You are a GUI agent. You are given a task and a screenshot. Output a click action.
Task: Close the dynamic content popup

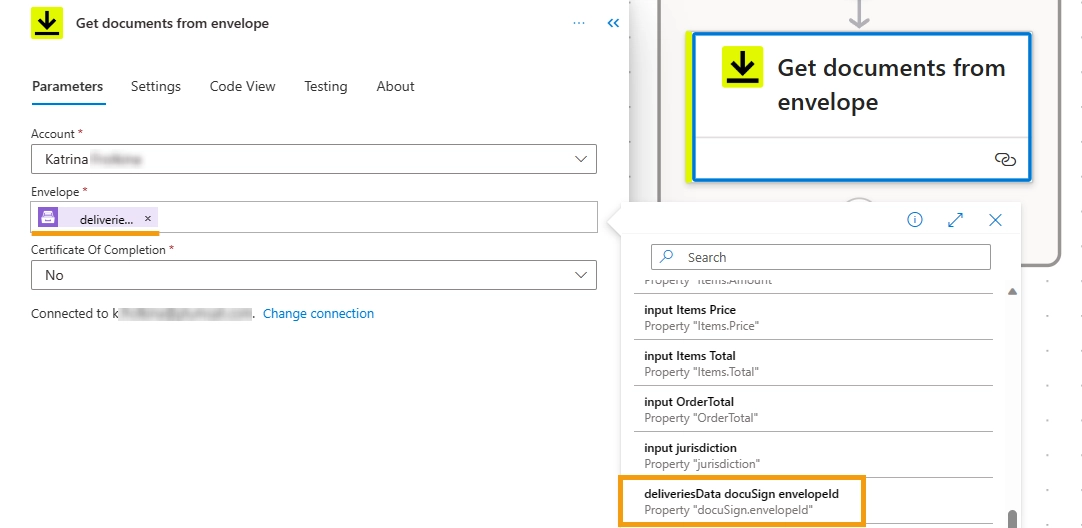point(995,219)
